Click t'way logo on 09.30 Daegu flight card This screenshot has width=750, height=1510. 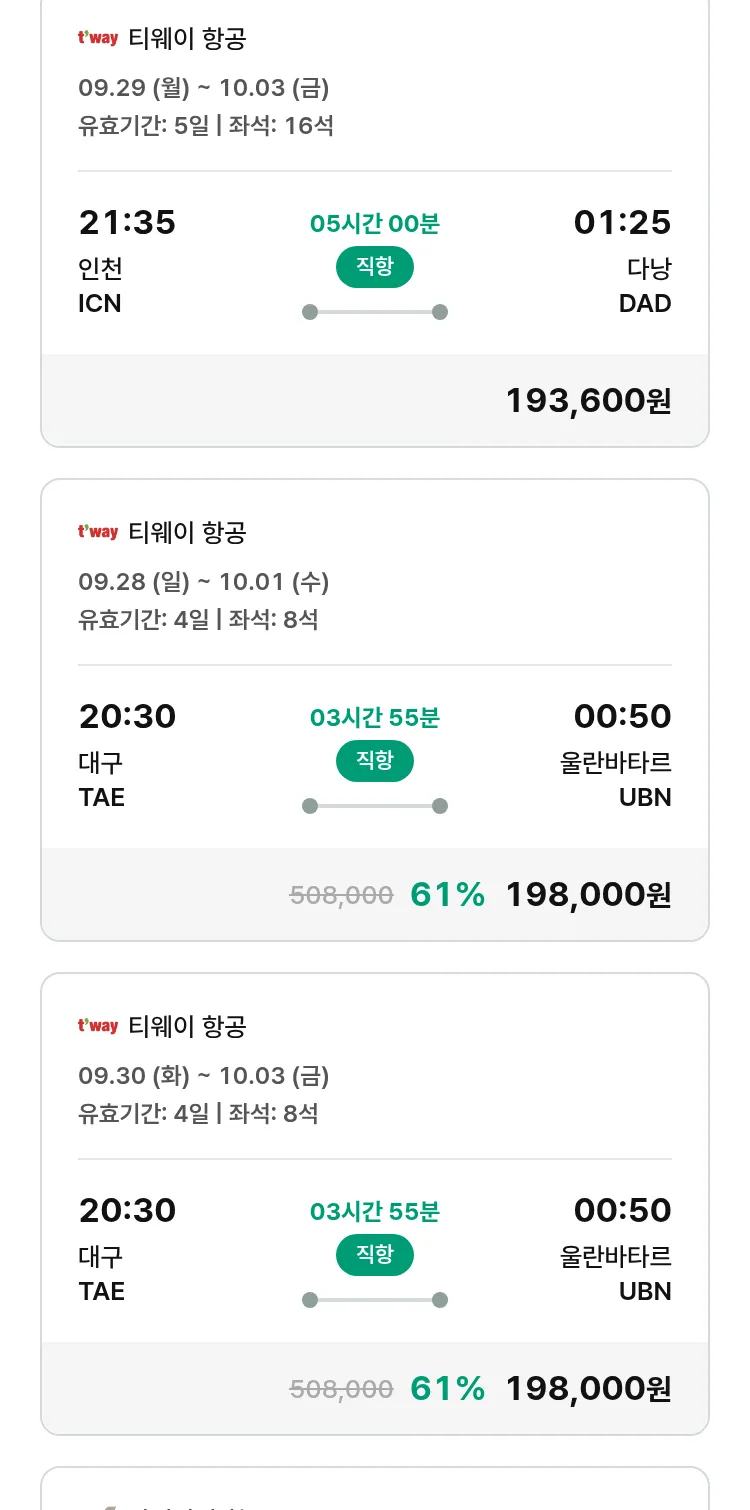98,1026
